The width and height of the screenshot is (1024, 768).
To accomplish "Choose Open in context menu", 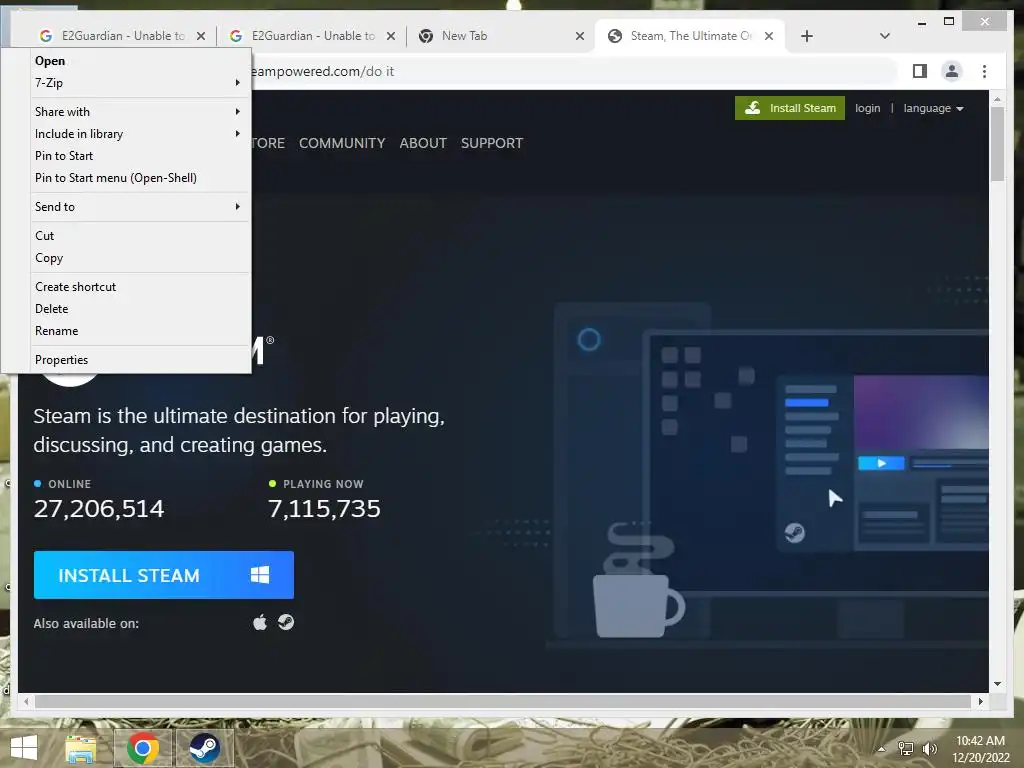I will click(140, 61).
